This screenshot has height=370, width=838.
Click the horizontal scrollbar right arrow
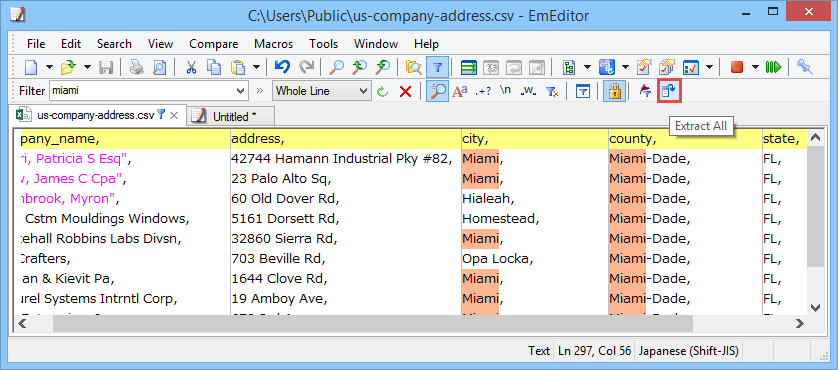click(x=799, y=323)
